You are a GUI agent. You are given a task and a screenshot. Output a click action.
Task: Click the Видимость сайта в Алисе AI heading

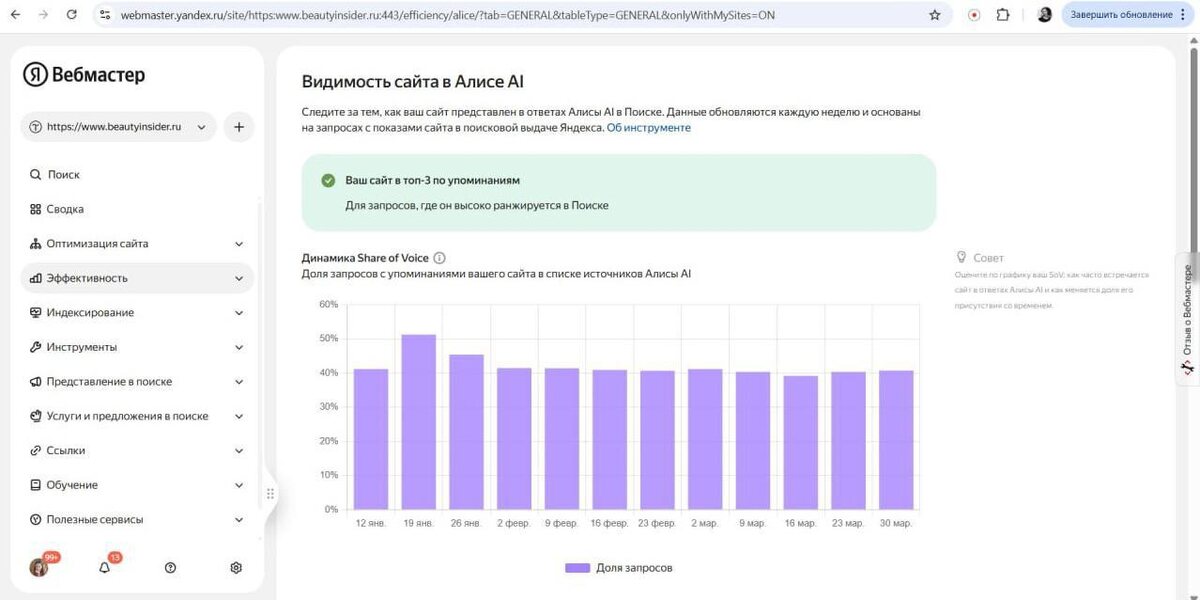coord(413,82)
